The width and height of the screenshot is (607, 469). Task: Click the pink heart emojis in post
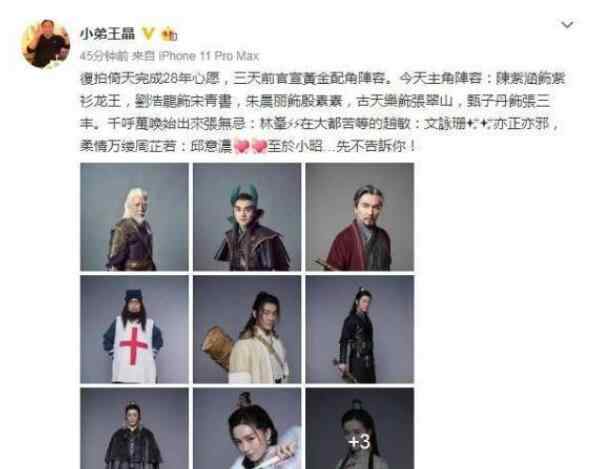point(250,147)
